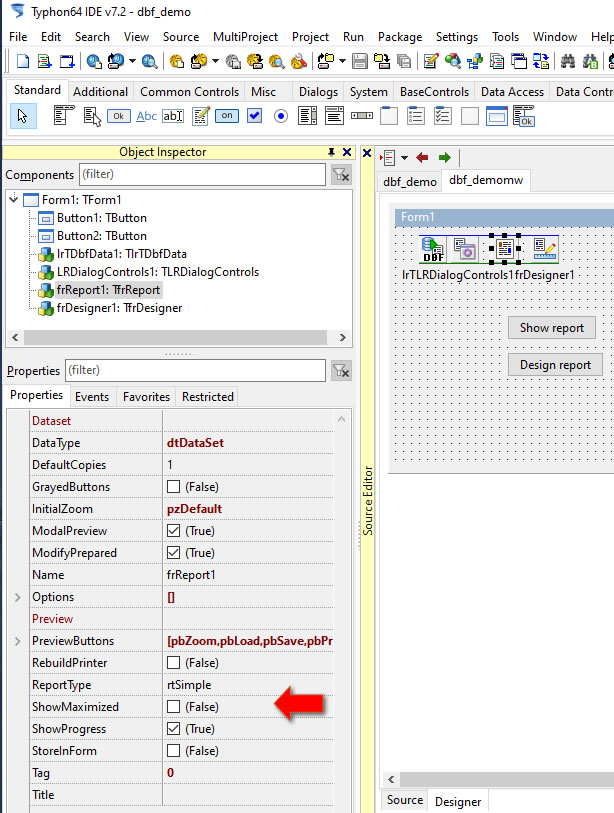Viewport: 614px width, 813px height.
Task: Pick the TLabel 'Abc' component icon
Action: (x=146, y=116)
